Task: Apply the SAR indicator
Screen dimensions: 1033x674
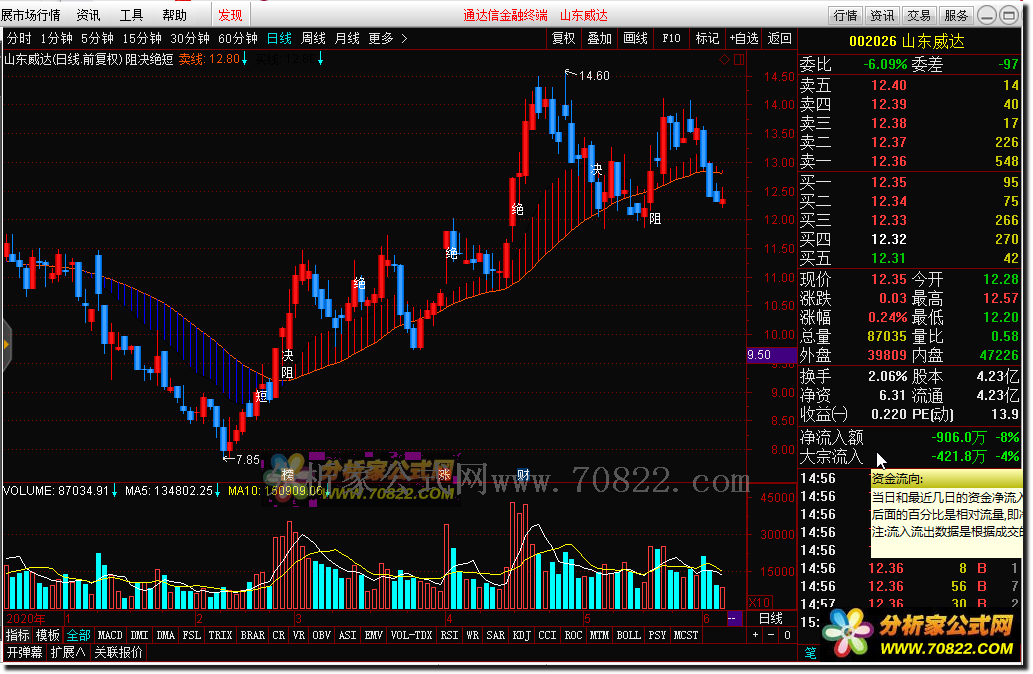Action: coord(495,635)
